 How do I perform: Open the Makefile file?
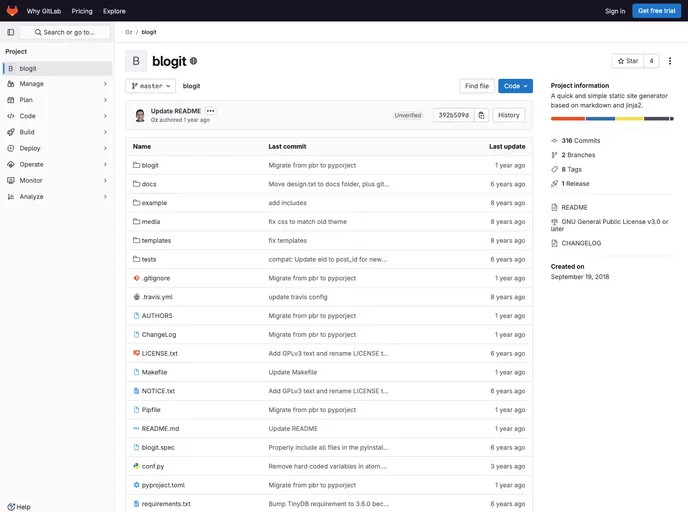click(x=154, y=372)
